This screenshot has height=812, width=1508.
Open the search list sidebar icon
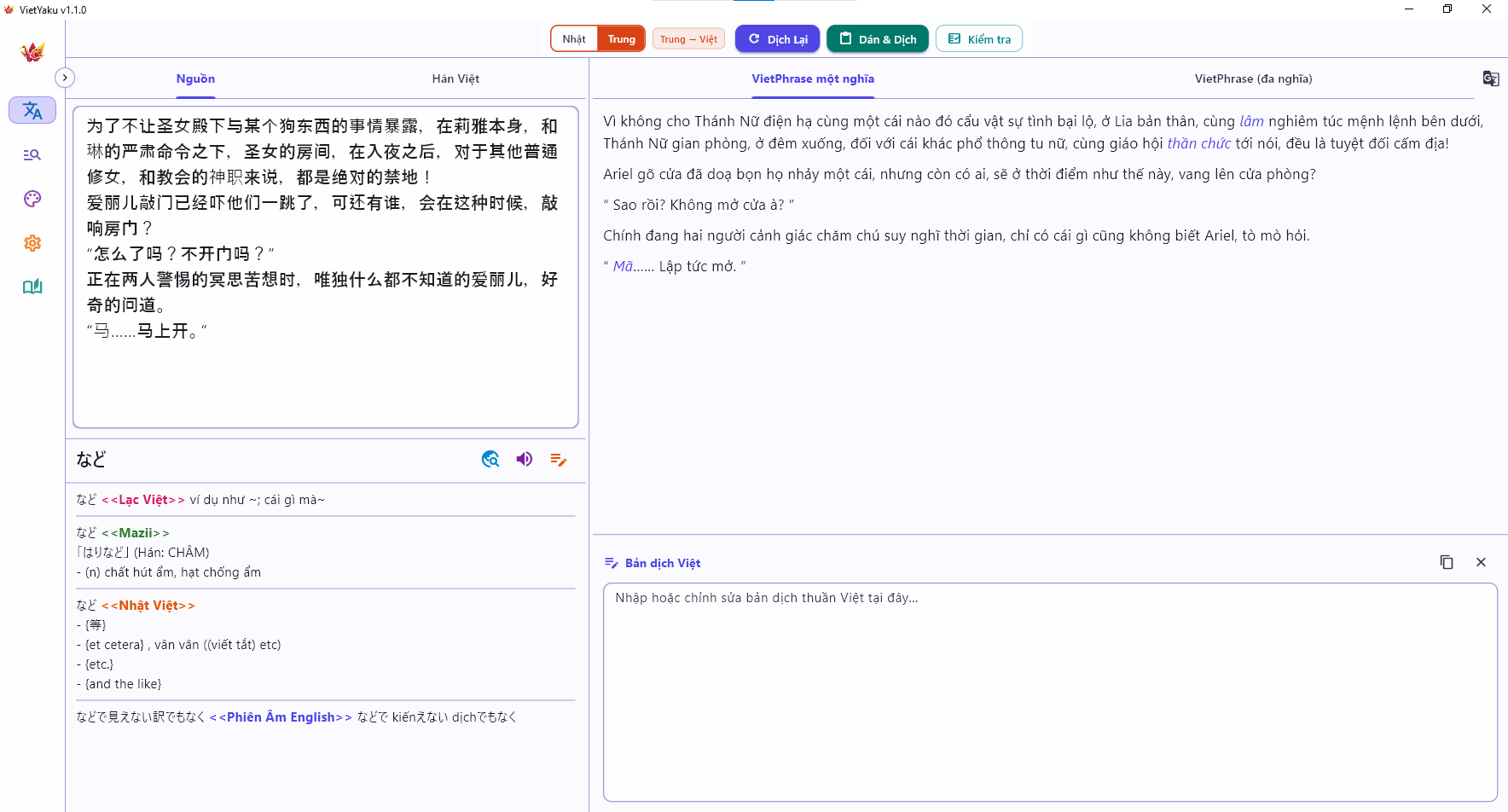coord(32,154)
